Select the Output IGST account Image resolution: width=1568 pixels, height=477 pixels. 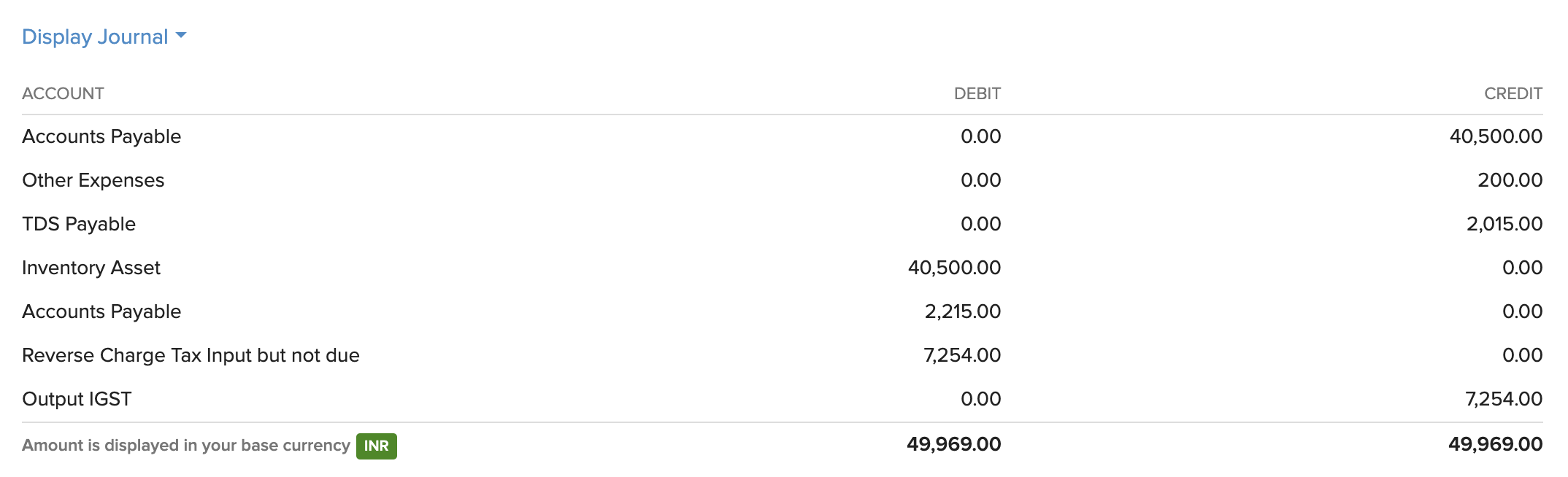[x=77, y=399]
